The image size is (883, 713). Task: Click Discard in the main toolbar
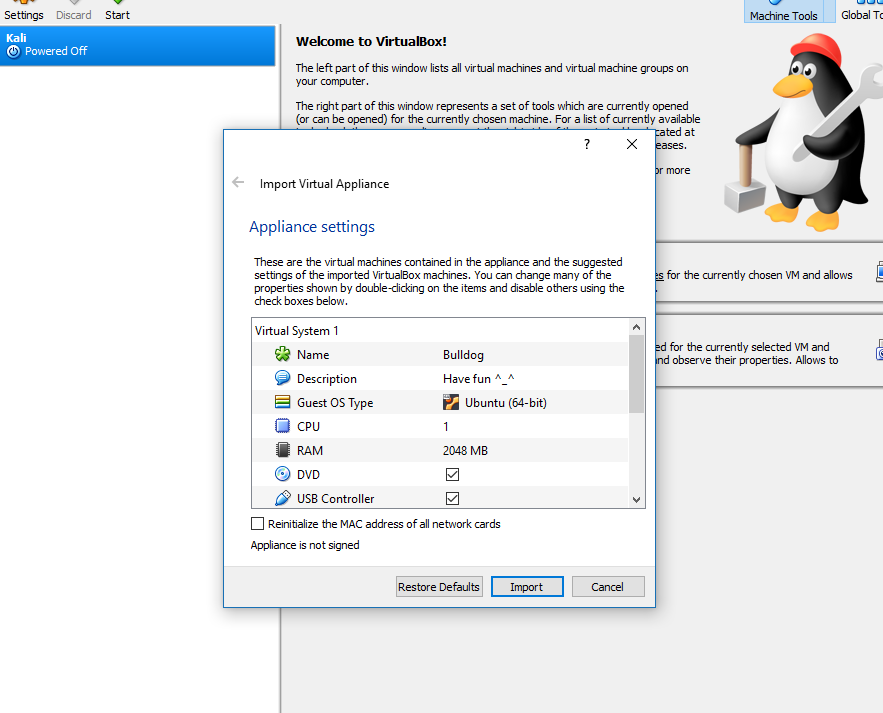[x=74, y=11]
